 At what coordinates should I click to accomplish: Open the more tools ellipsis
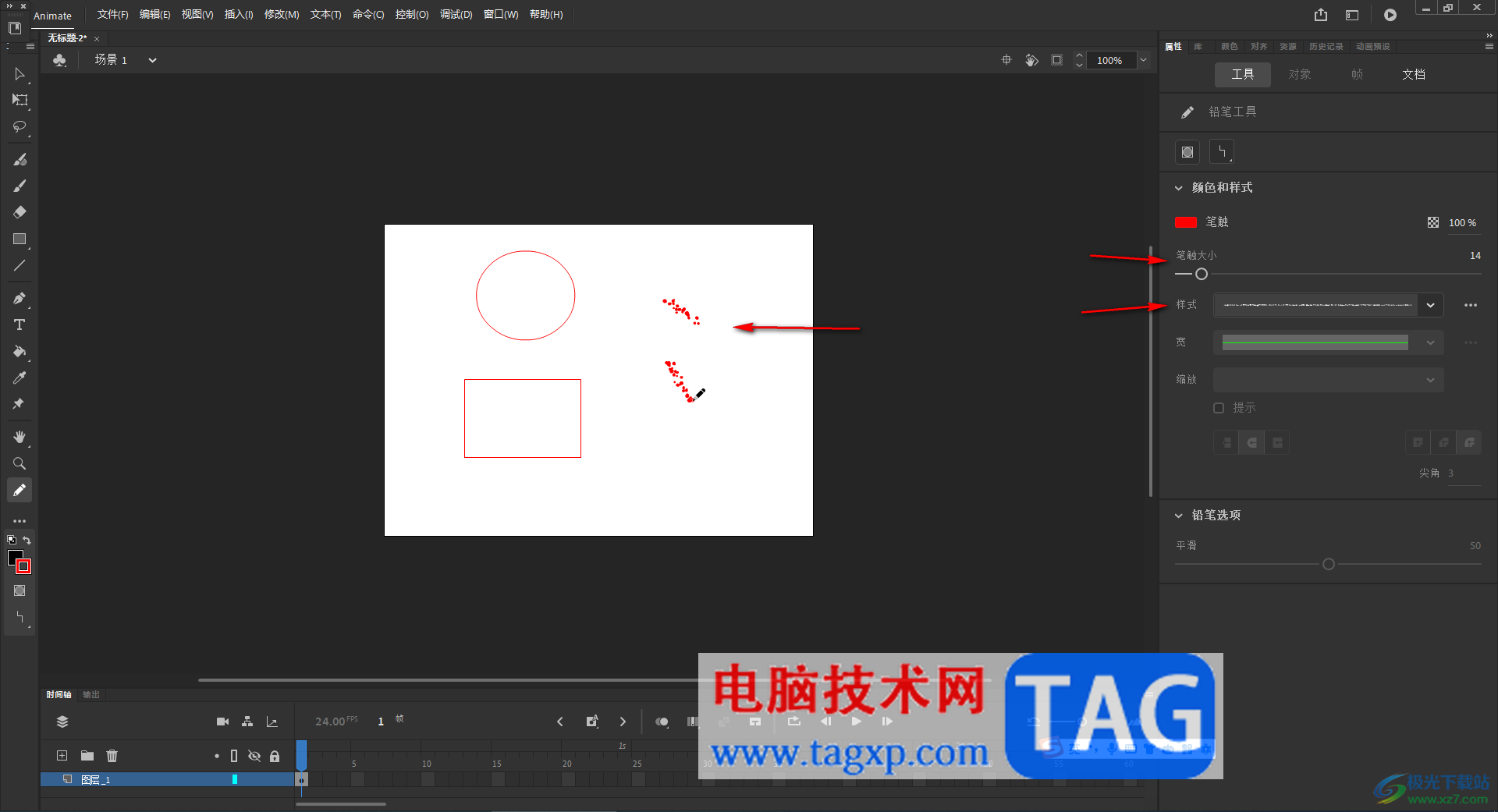pyautogui.click(x=20, y=520)
